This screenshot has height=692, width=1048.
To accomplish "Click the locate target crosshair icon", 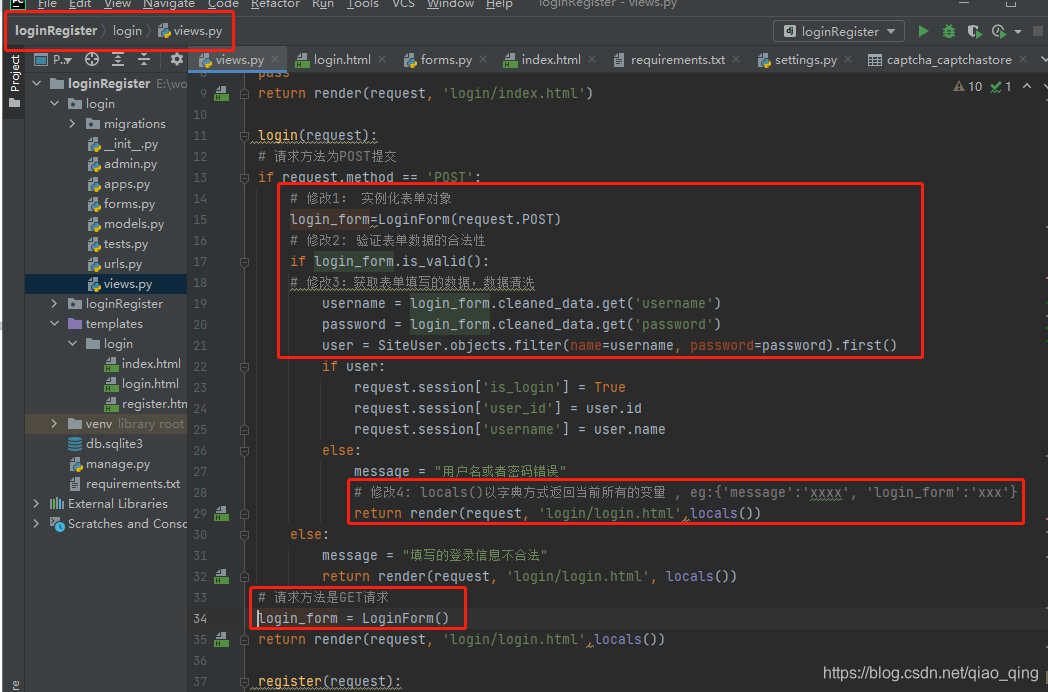I will coord(92,60).
